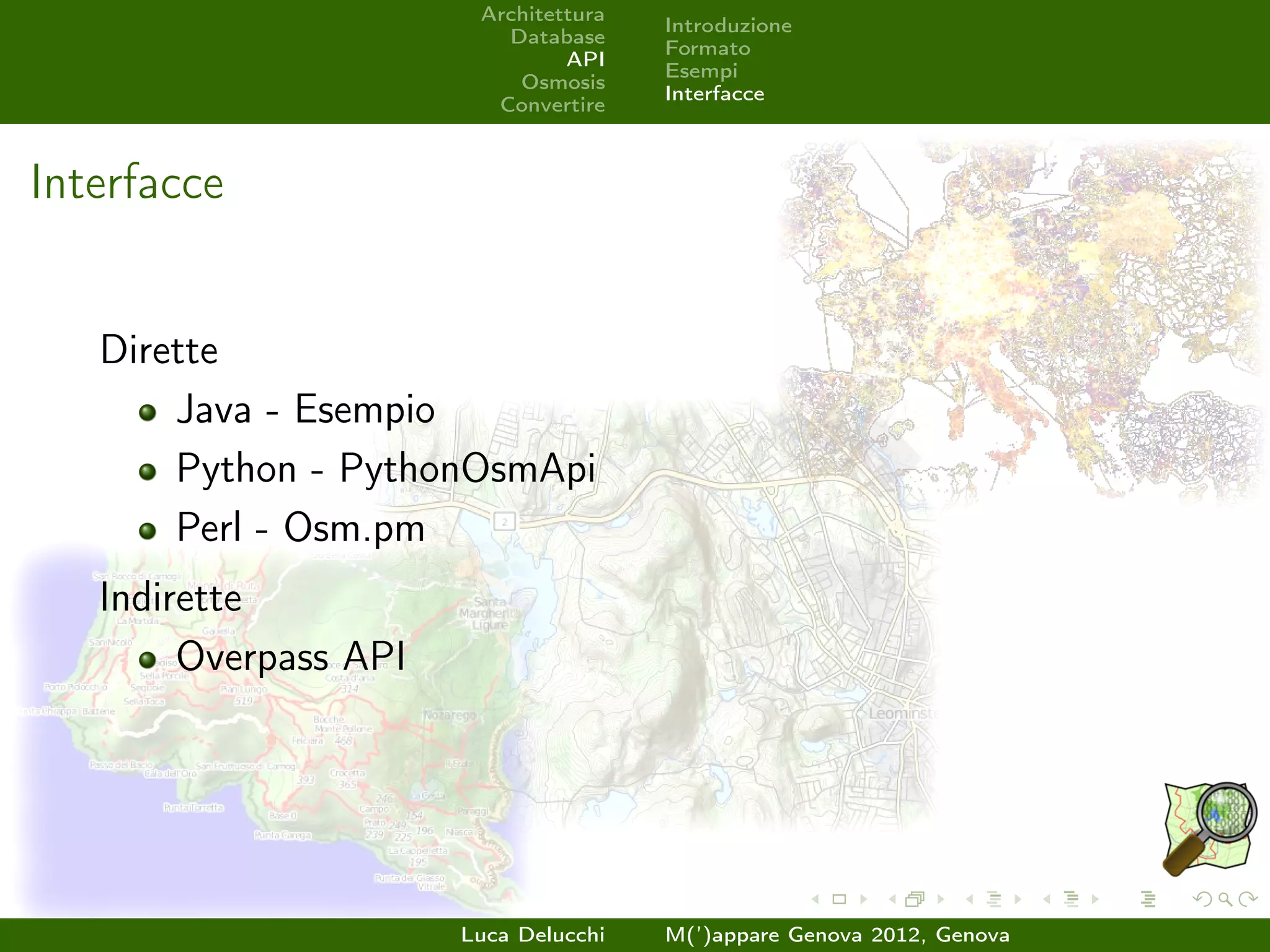The height and width of the screenshot is (952, 1270).
Task: Click M(')appare Genova 2012 footer text
Action: [x=837, y=935]
